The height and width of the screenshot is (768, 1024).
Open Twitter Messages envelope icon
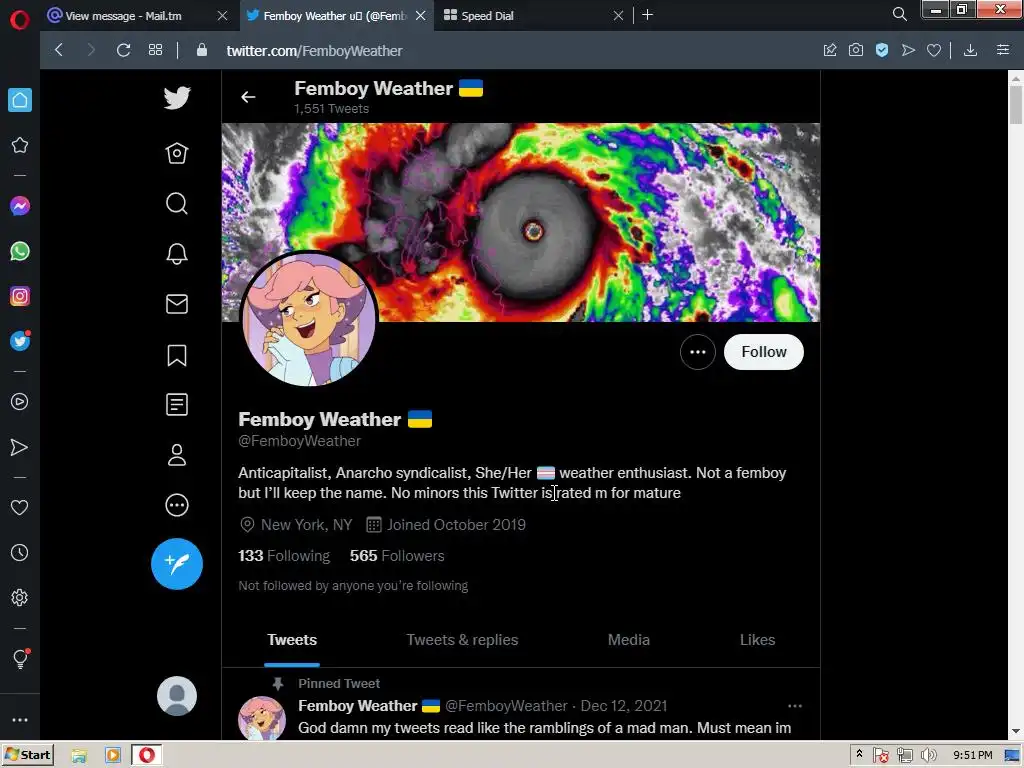[177, 304]
